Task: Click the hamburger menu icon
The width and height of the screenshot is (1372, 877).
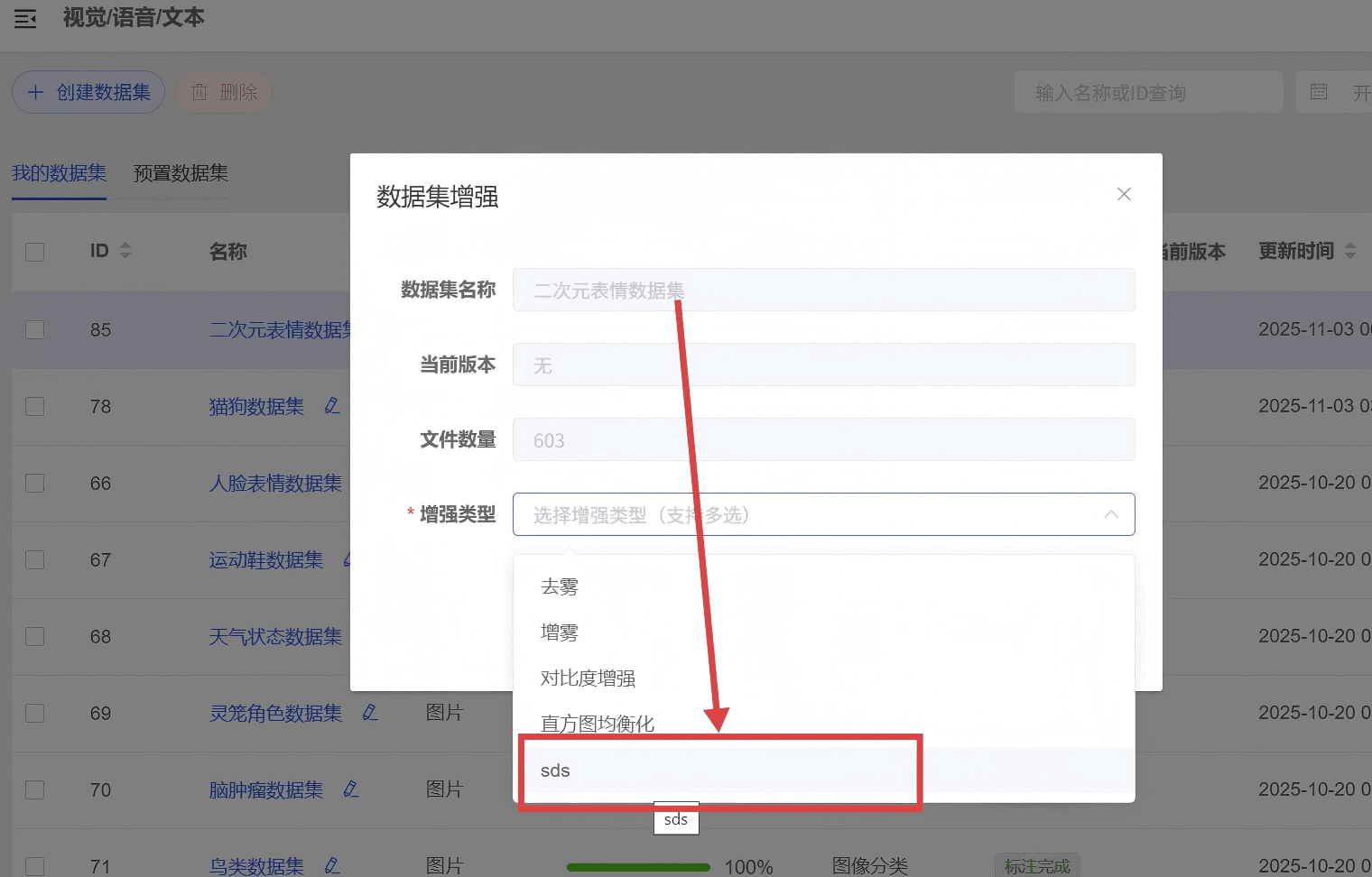Action: 25,18
